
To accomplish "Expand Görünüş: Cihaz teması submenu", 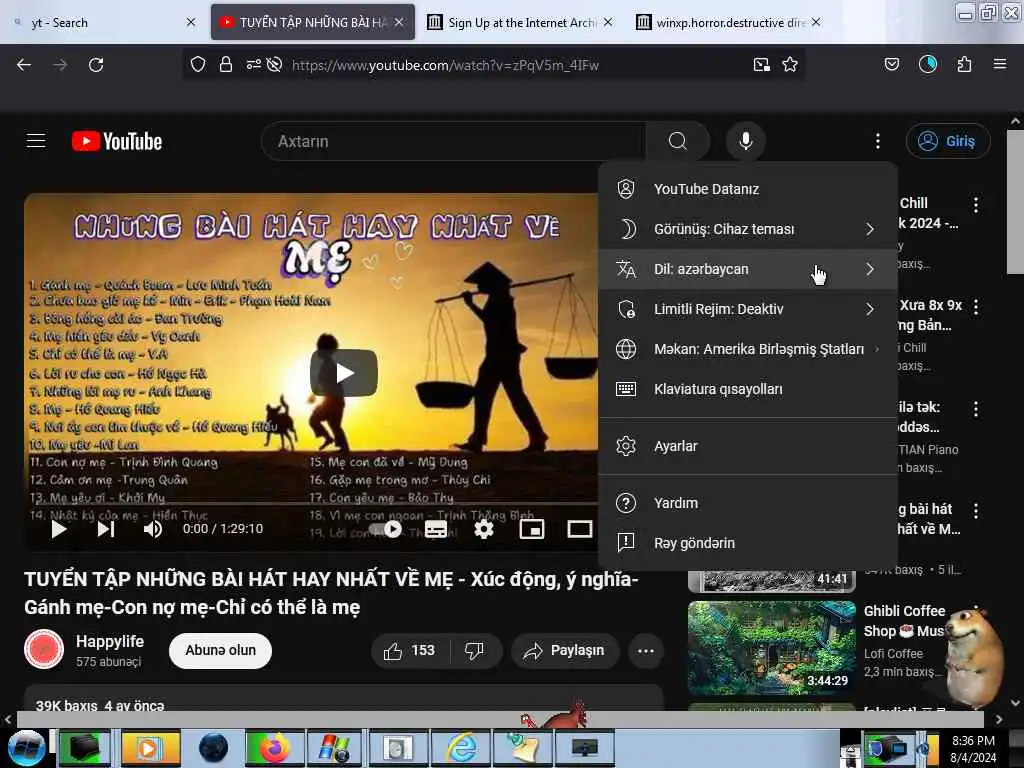I will point(748,229).
